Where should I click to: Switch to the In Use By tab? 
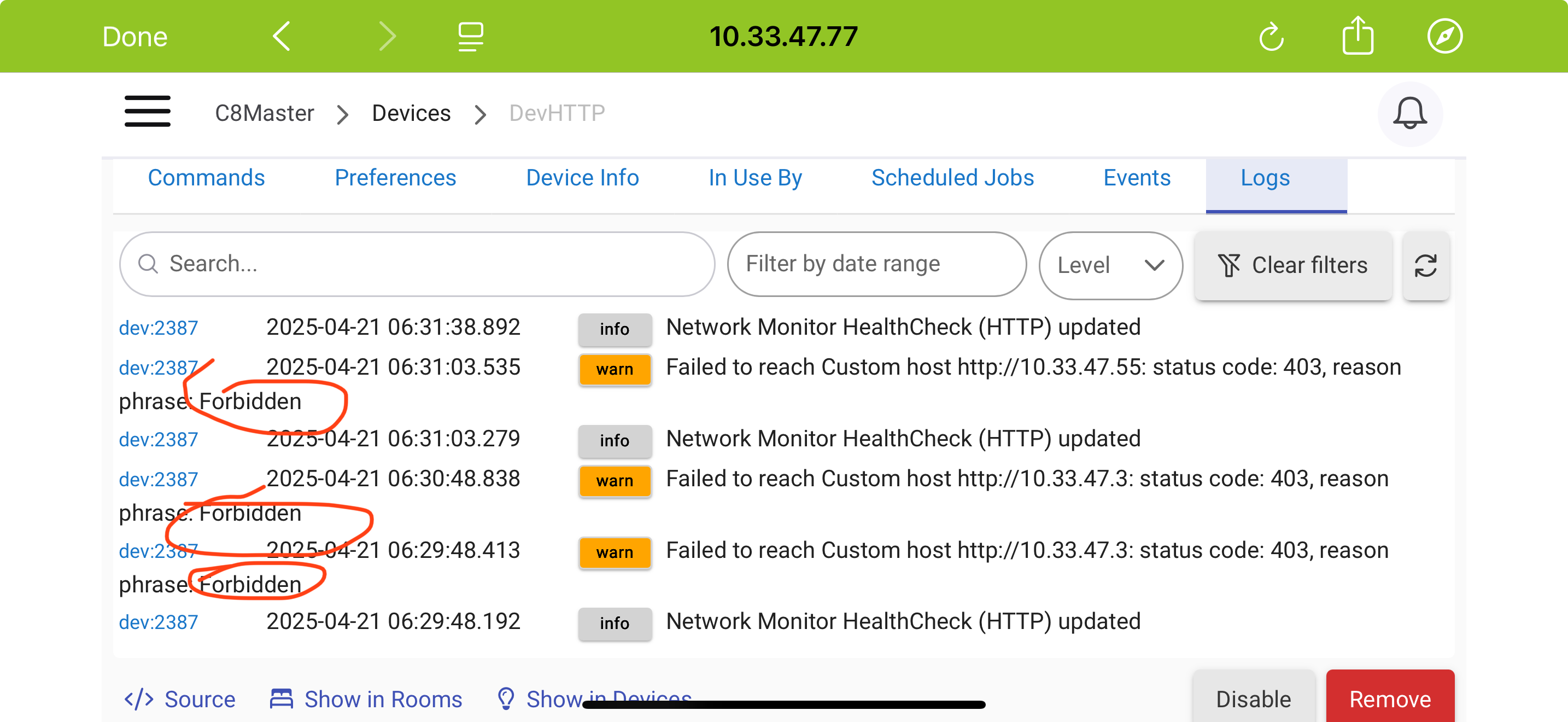[755, 178]
